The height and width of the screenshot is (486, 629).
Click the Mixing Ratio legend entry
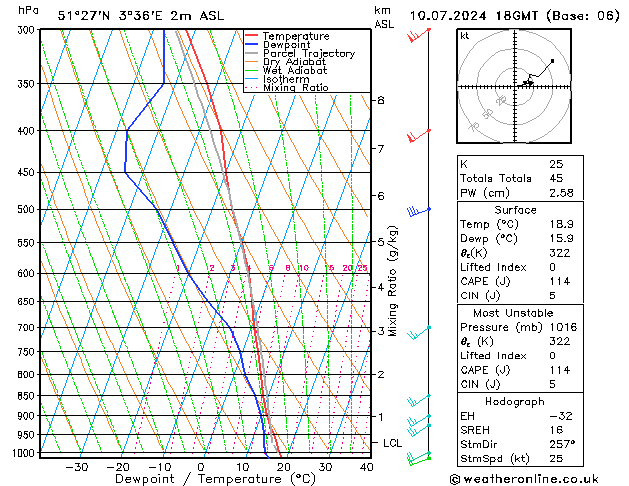coord(296,88)
